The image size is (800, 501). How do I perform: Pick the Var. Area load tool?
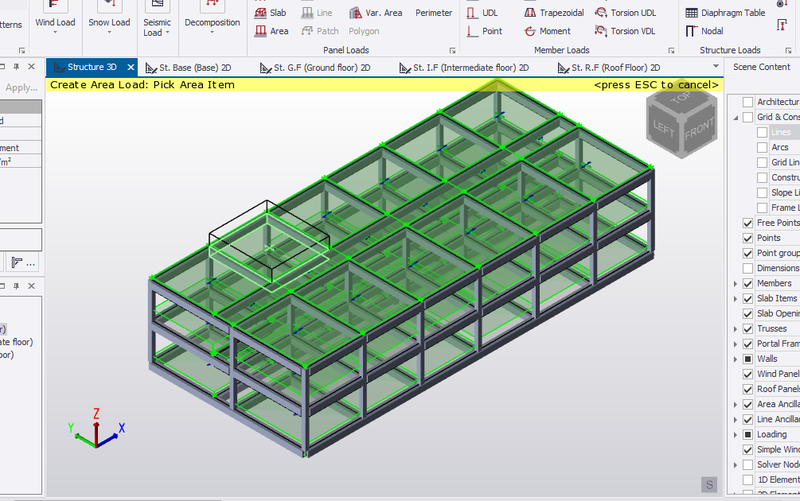coord(376,13)
